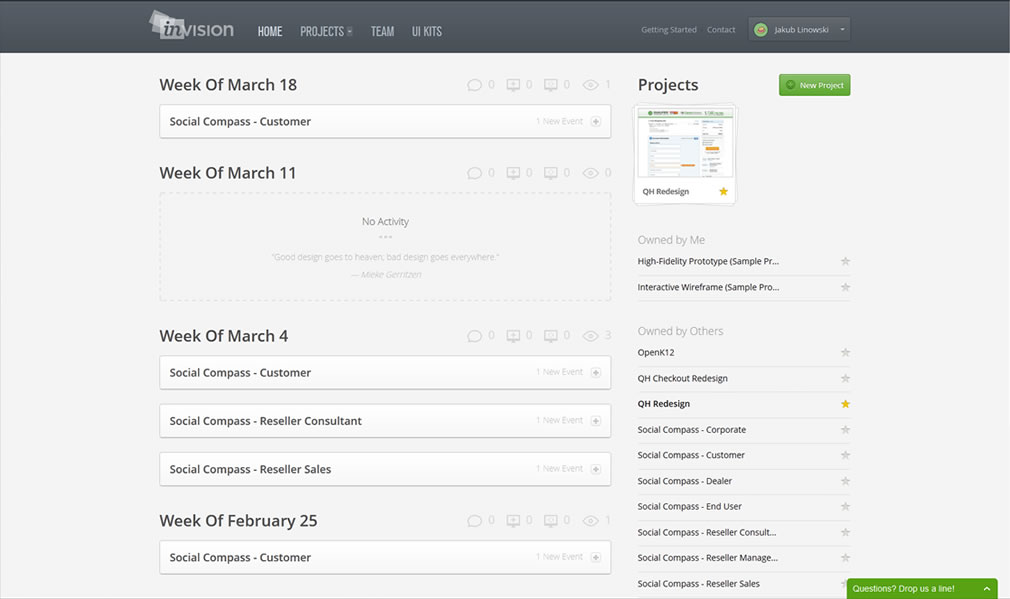Open Social Compass - Corporate project link
1010x599 pixels.
pos(692,430)
